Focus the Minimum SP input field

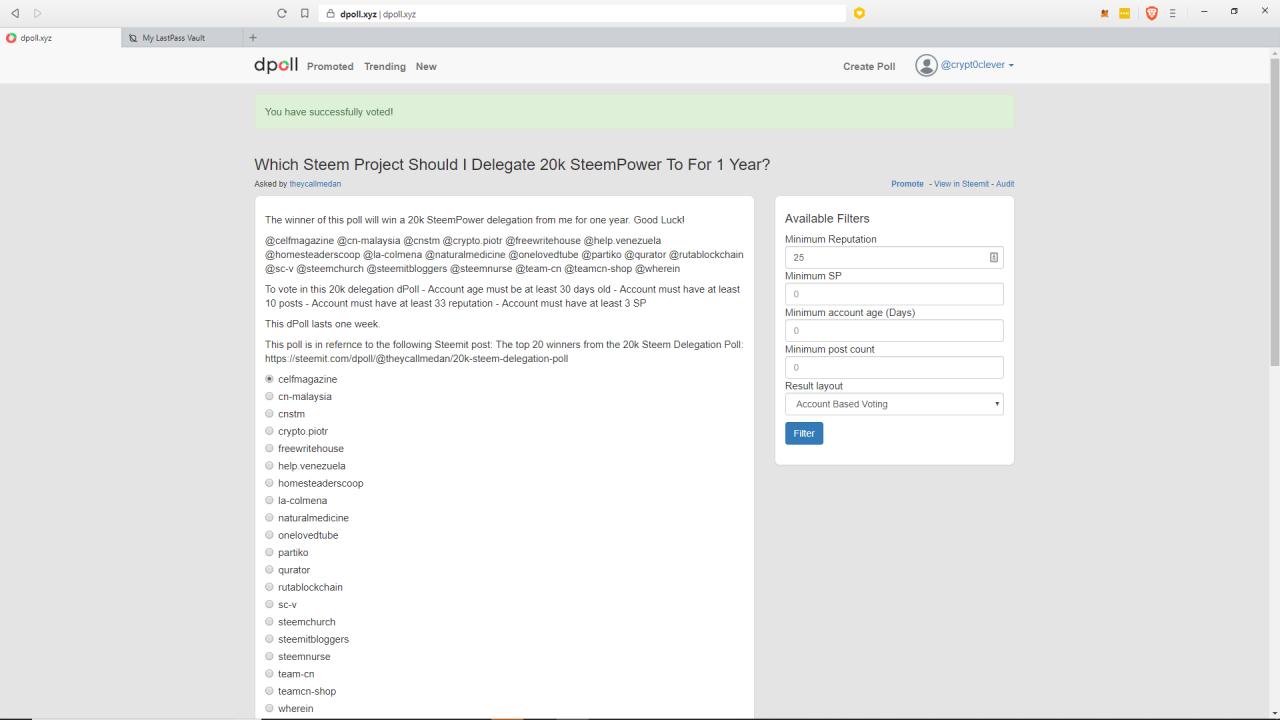coord(894,294)
